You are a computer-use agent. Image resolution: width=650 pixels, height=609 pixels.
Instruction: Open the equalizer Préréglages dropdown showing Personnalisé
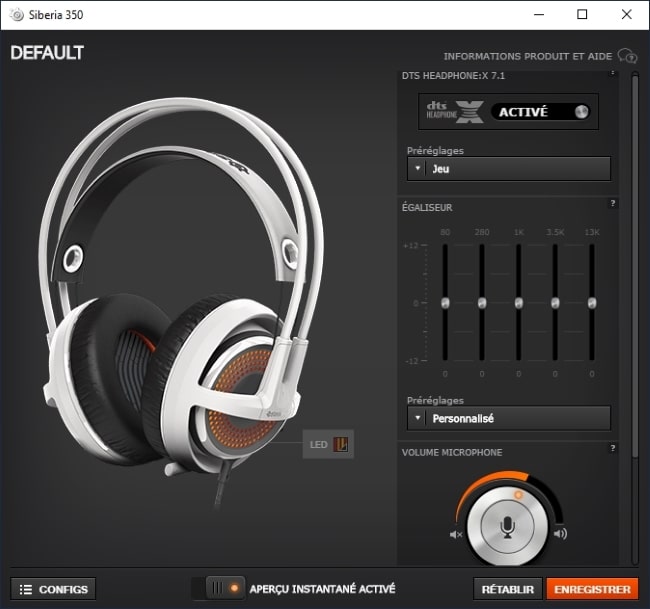pyautogui.click(x=509, y=418)
